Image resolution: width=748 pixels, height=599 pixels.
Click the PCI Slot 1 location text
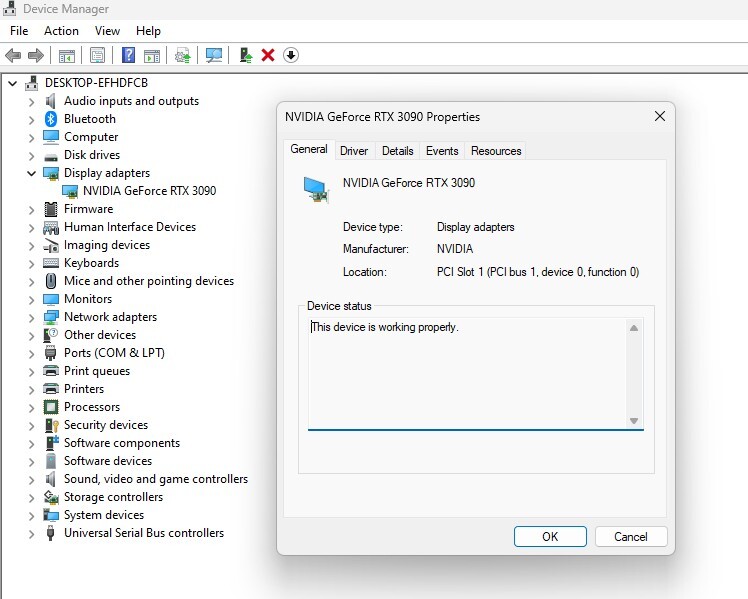pos(538,272)
